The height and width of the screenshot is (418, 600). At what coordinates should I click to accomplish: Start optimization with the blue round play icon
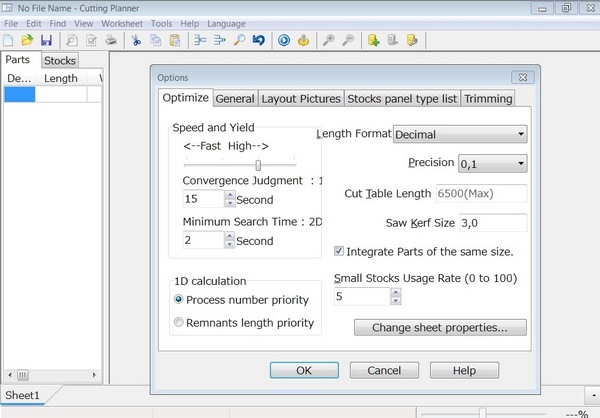[x=284, y=40]
